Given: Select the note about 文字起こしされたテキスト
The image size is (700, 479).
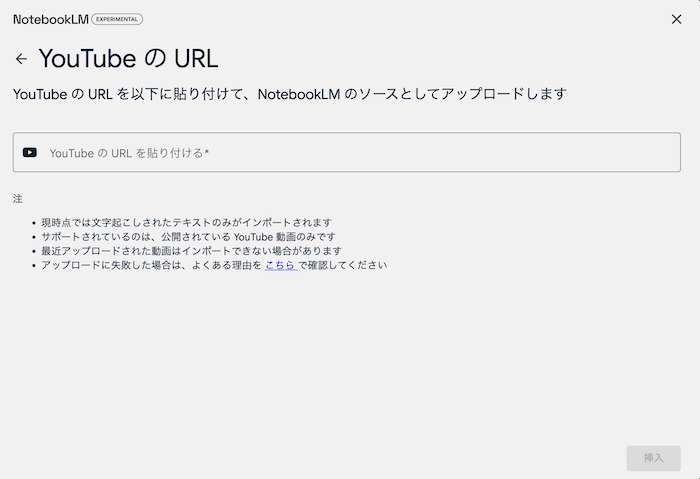Looking at the screenshot, I should point(186,223).
